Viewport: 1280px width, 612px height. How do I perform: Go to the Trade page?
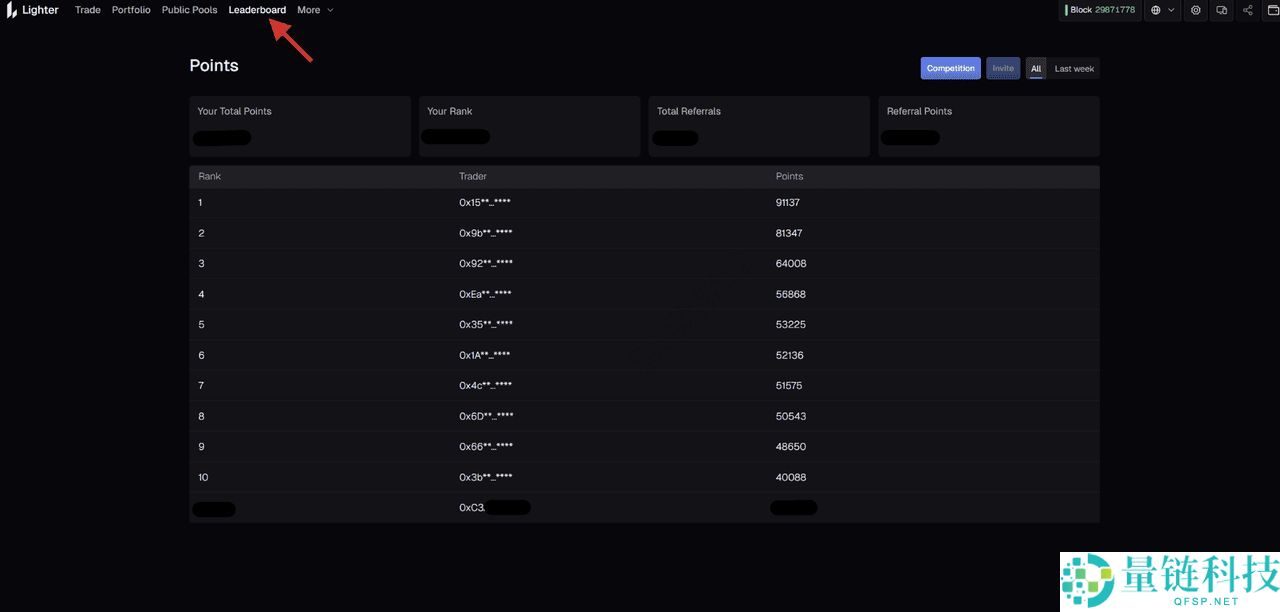(x=88, y=10)
